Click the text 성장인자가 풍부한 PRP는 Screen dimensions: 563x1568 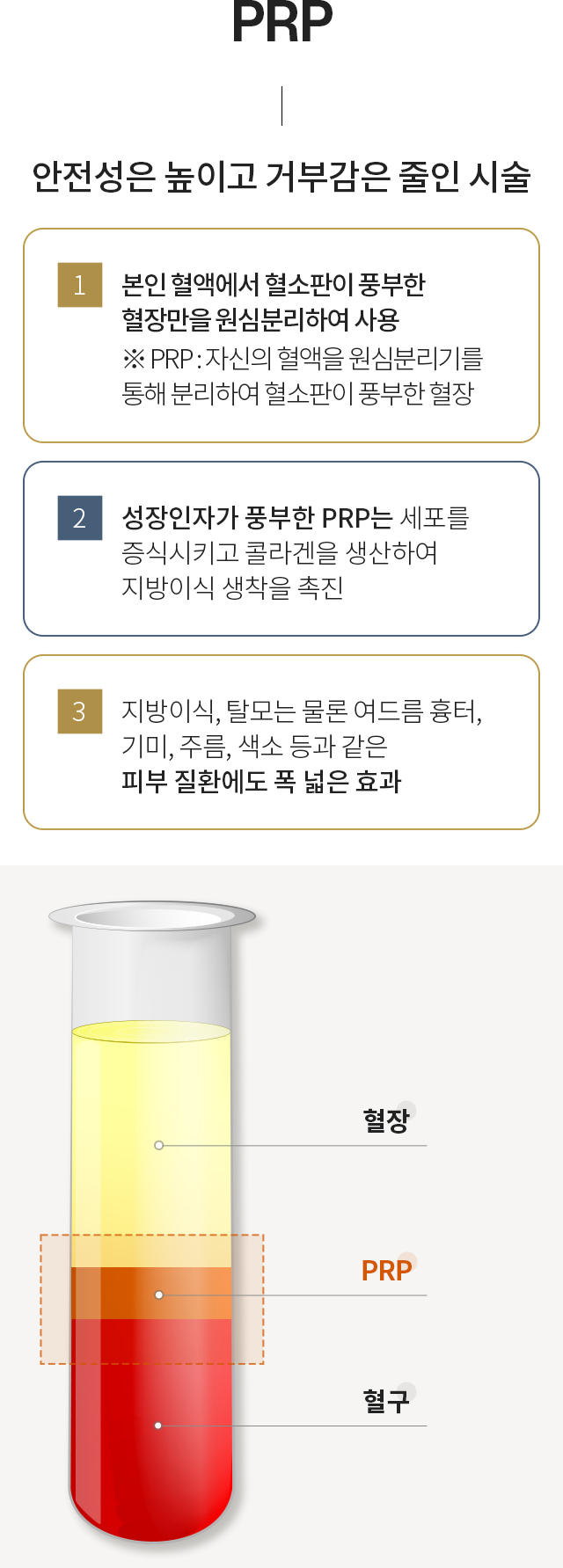pos(257,517)
